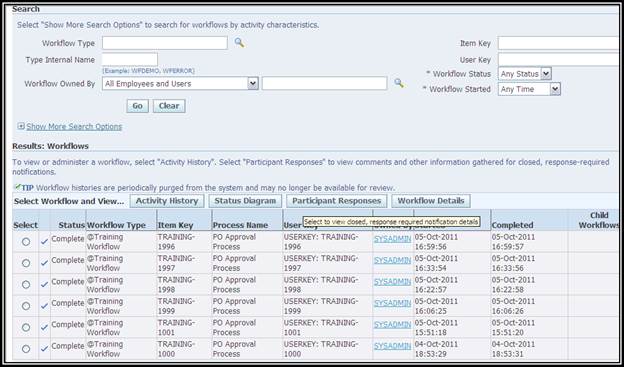Open SYSADMIN link in TRAINING-1996 row
The width and height of the screenshot is (624, 367).
[x=392, y=239]
